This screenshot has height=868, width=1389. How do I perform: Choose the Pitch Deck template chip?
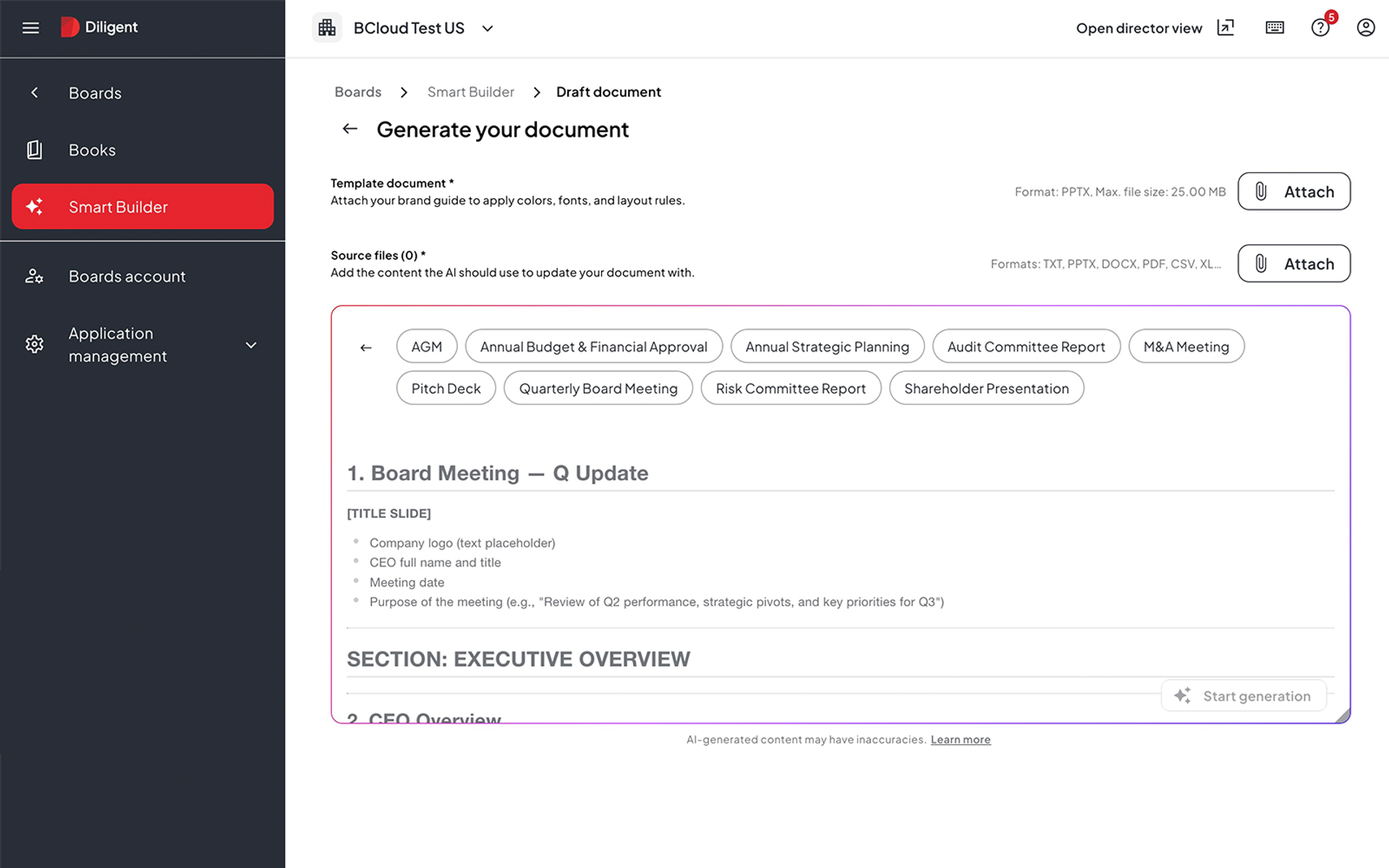[x=446, y=388]
